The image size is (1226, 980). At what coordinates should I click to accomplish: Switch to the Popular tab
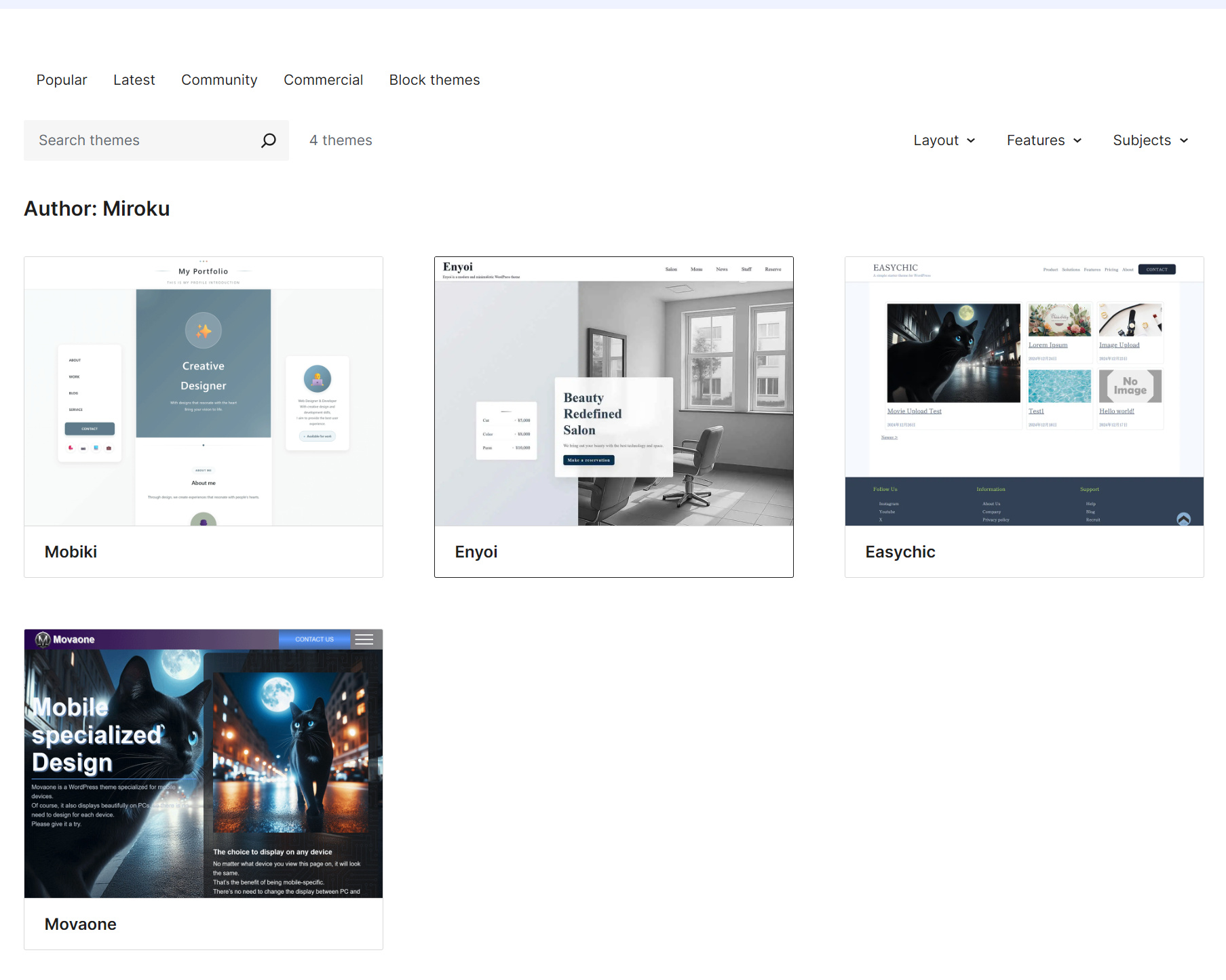pyautogui.click(x=62, y=80)
